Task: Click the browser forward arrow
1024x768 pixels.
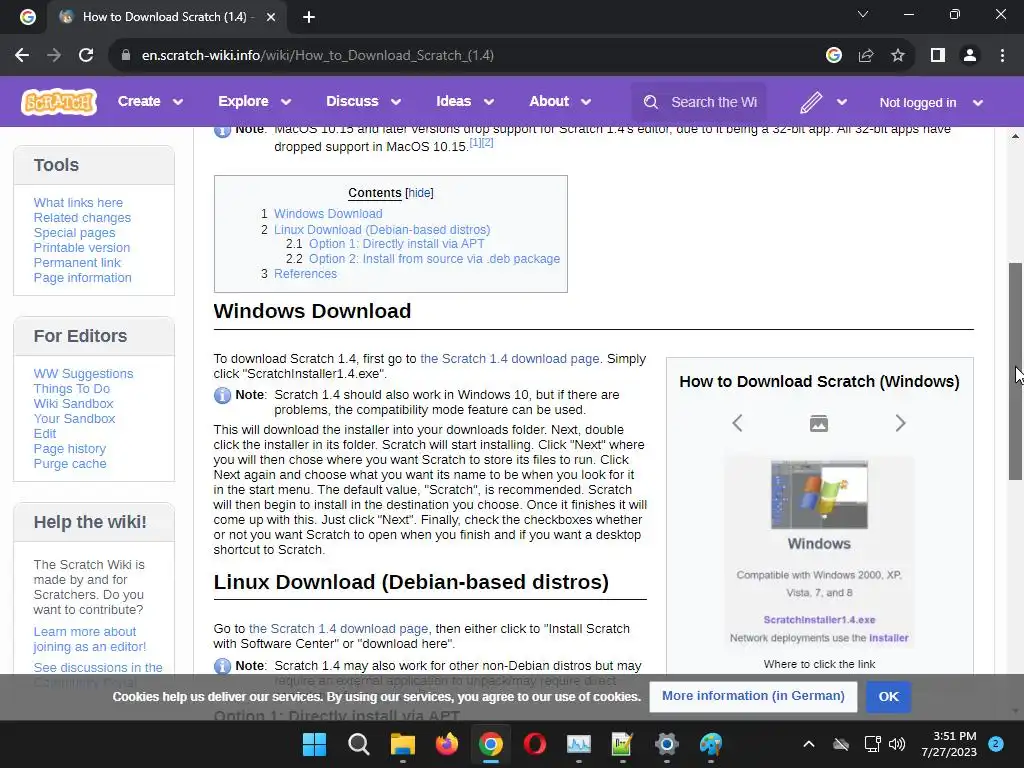Action: point(54,56)
